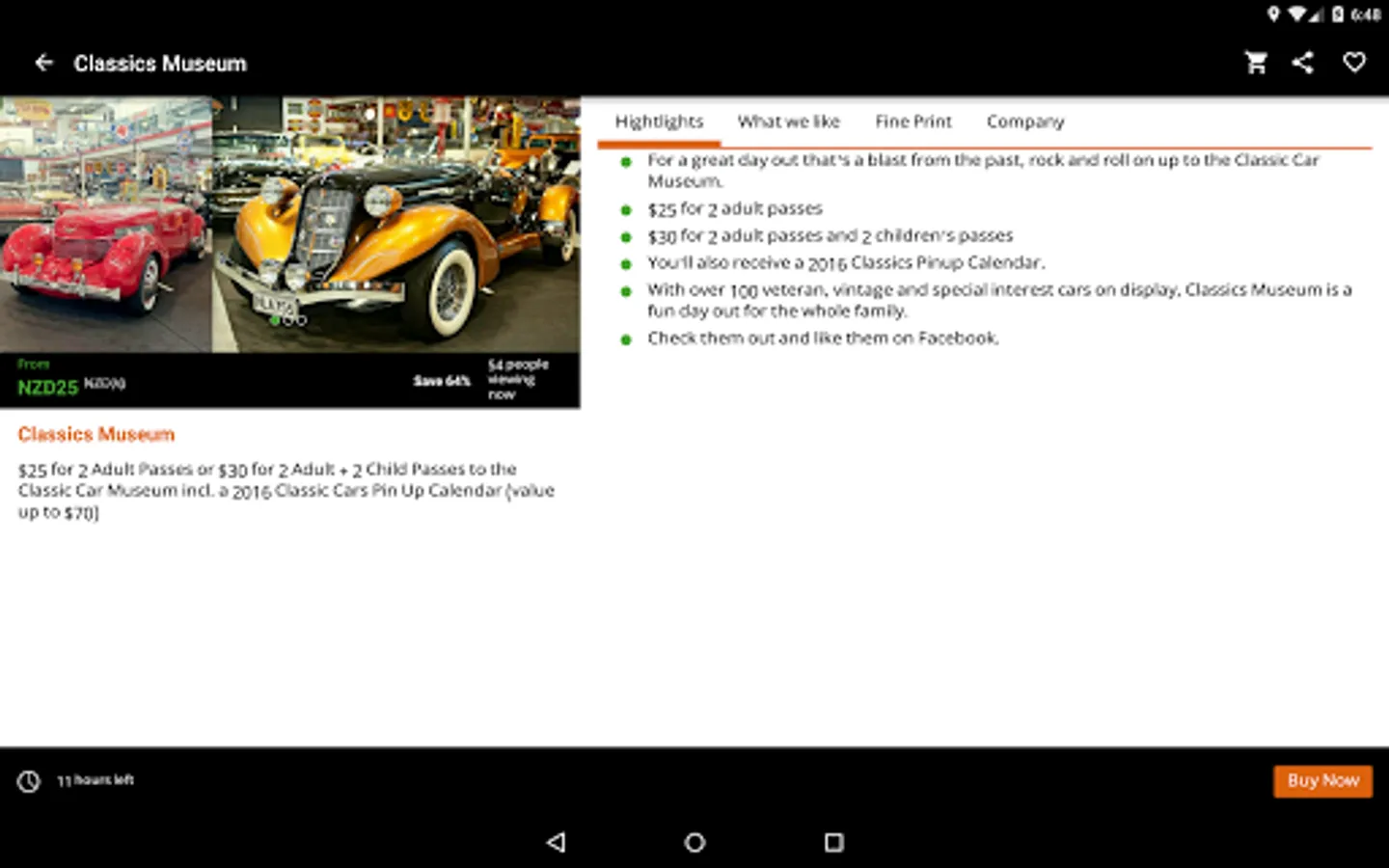
Task: Tap the orange Classics Museum deal heading
Action: click(x=96, y=435)
